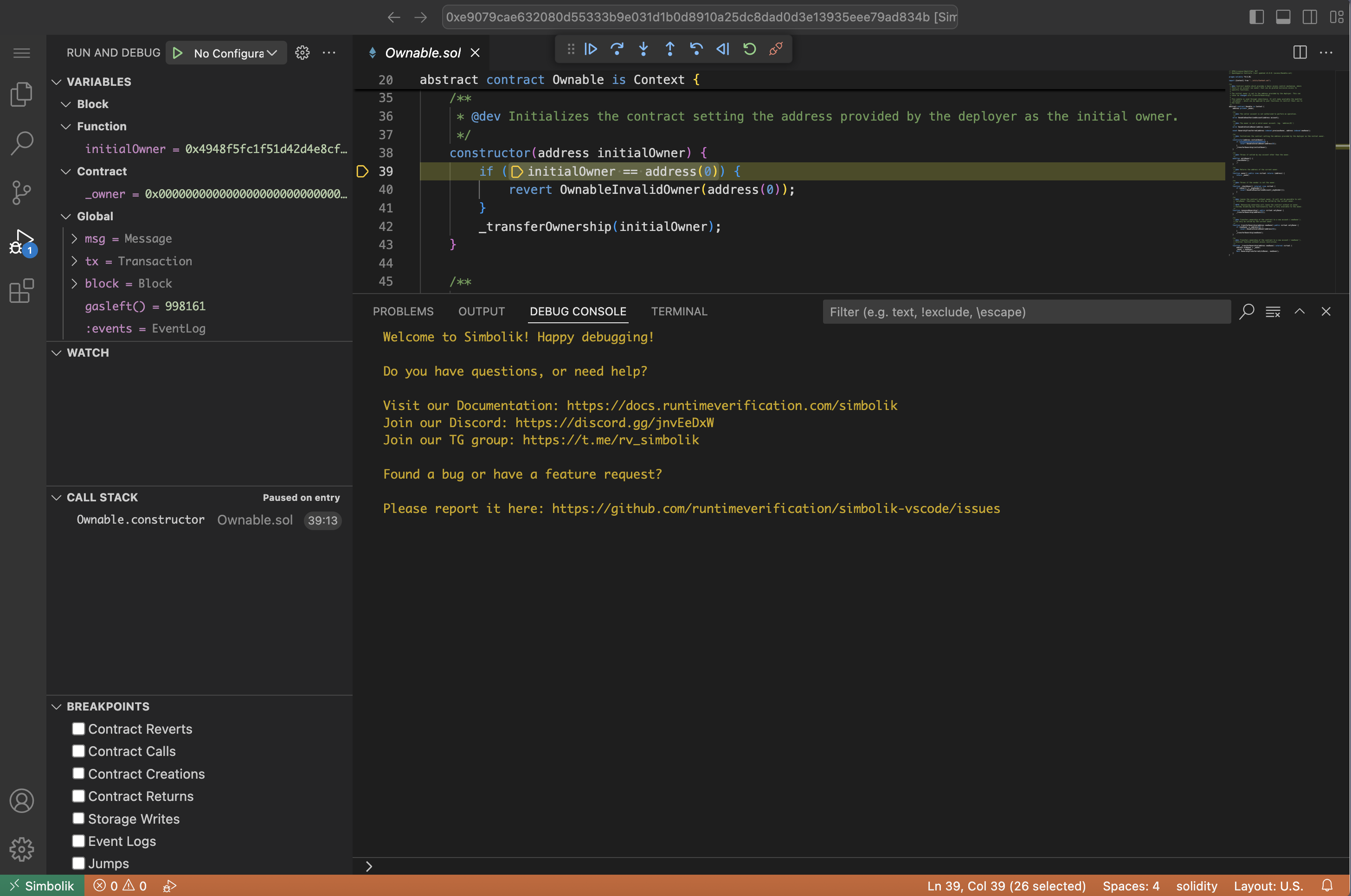Screen dimensions: 1351x896
Task: Maximize the panel with the chevron up
Action: pyautogui.click(x=1300, y=312)
